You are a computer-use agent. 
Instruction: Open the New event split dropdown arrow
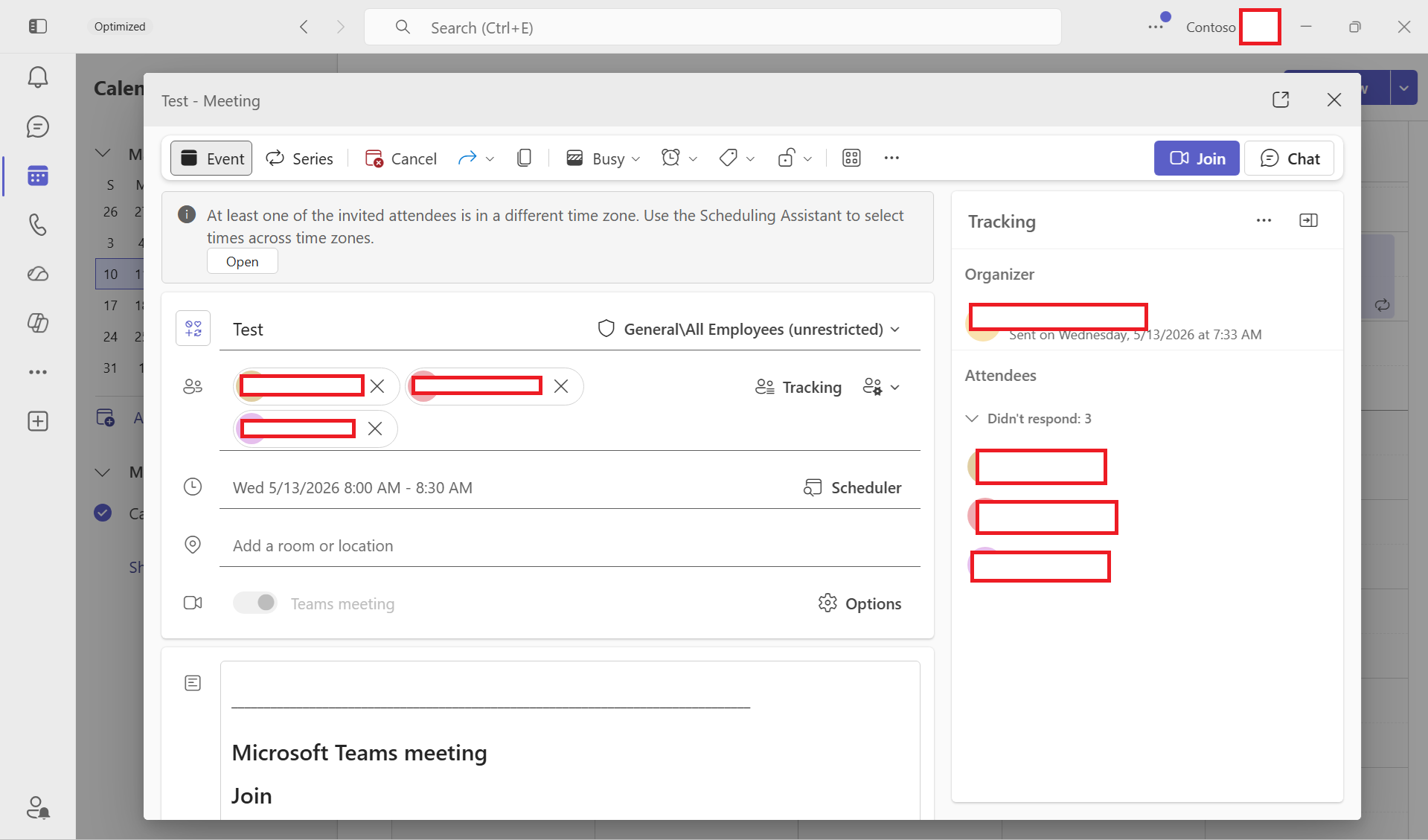pyautogui.click(x=1403, y=88)
